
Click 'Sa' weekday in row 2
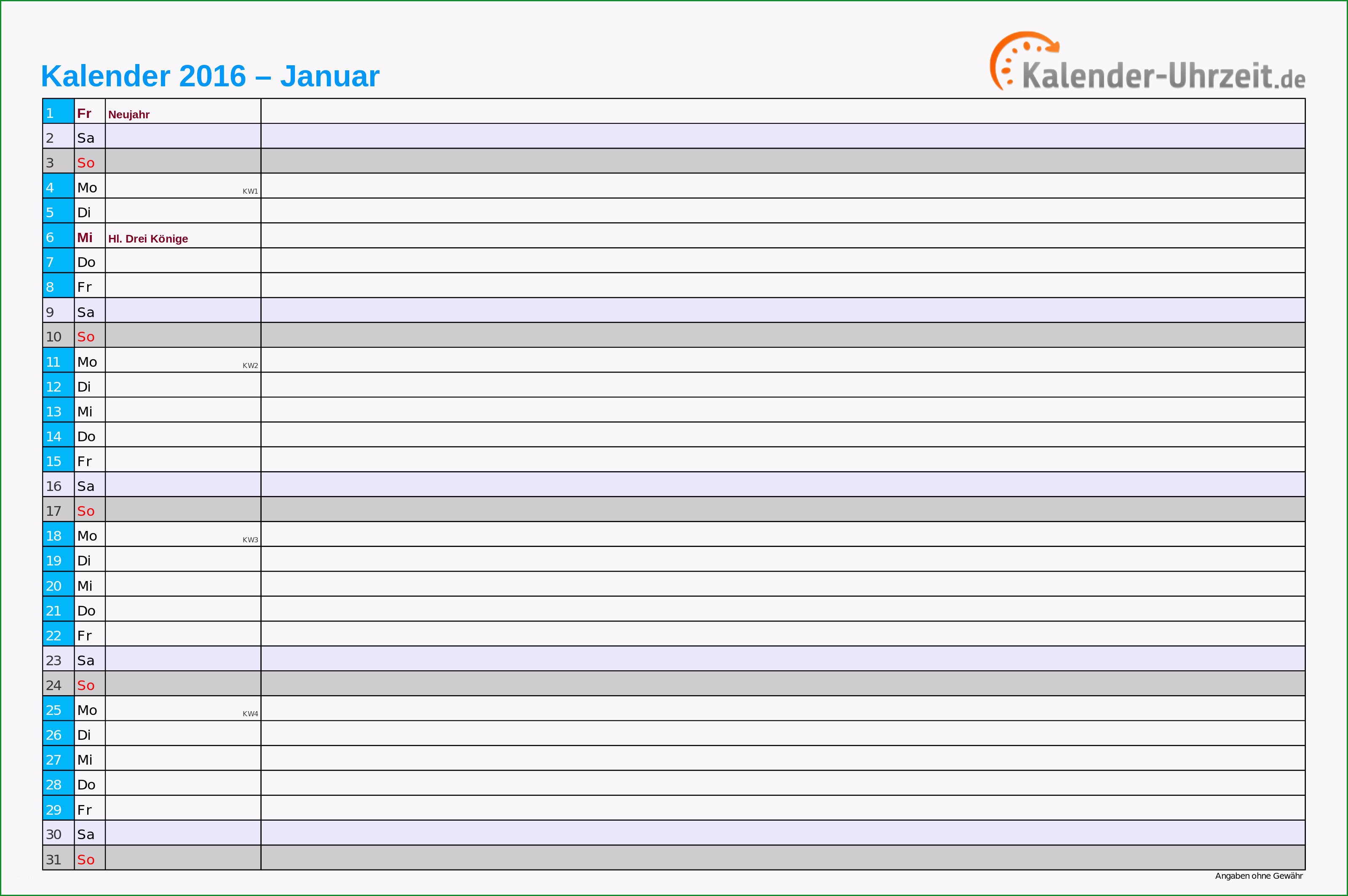pos(86,138)
